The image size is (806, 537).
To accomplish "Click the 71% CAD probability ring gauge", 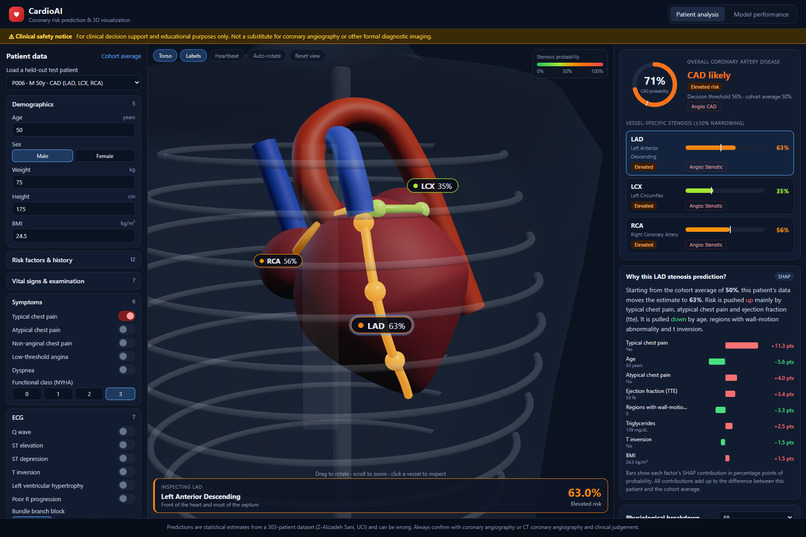I will coord(654,84).
